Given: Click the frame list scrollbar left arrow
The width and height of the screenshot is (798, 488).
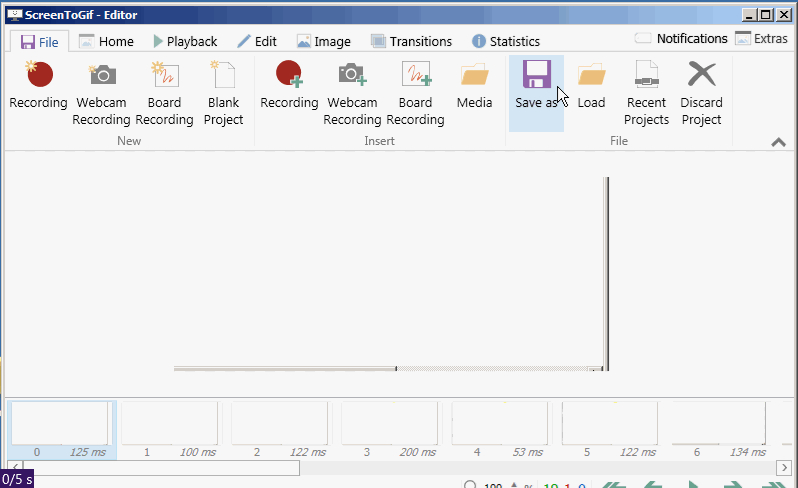Looking at the screenshot, I should click(x=15, y=467).
